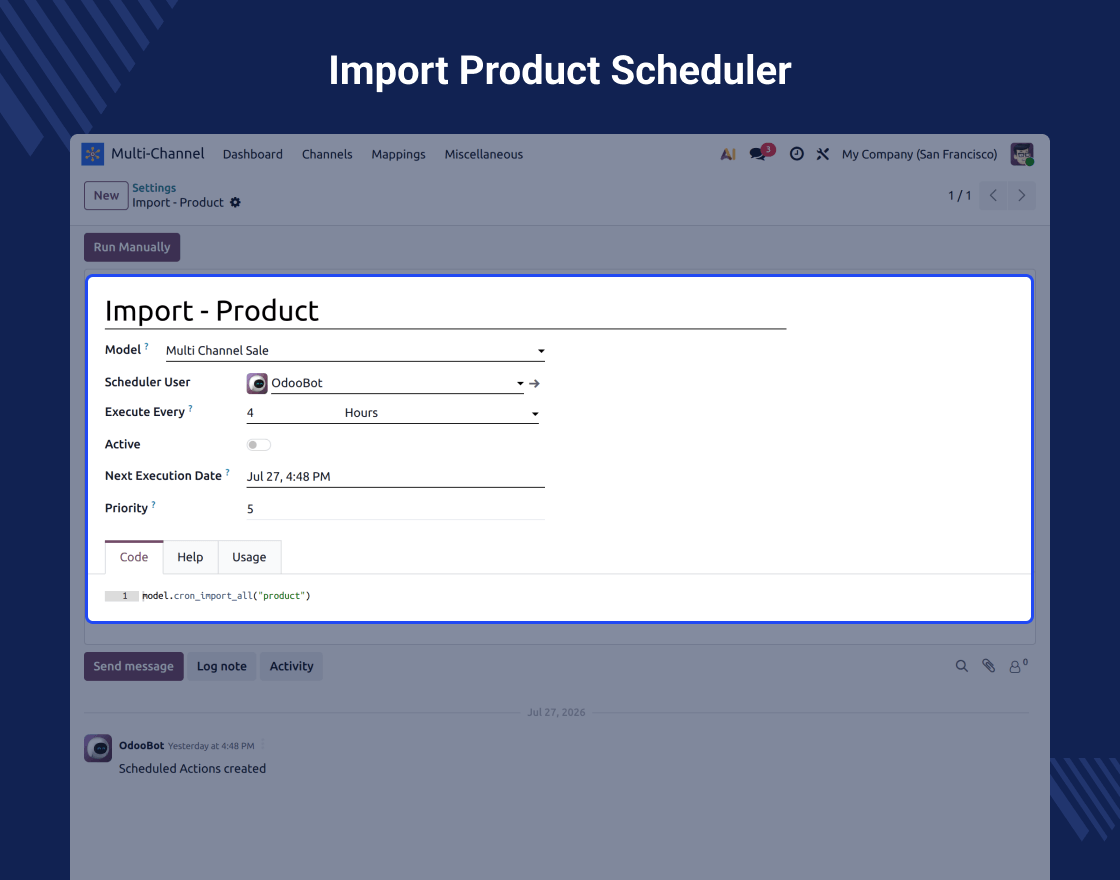Viewport: 1120px width, 880px height.
Task: Click the Multi-Channel app name
Action: (x=158, y=154)
